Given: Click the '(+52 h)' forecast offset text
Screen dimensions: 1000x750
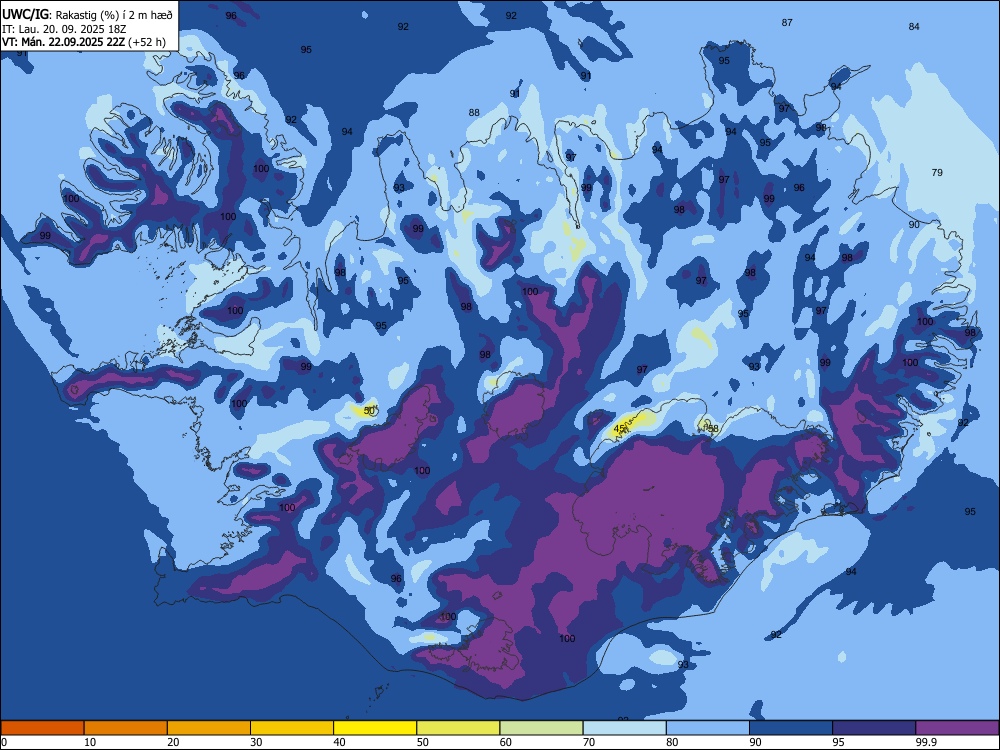Looking at the screenshot, I should click(147, 42).
